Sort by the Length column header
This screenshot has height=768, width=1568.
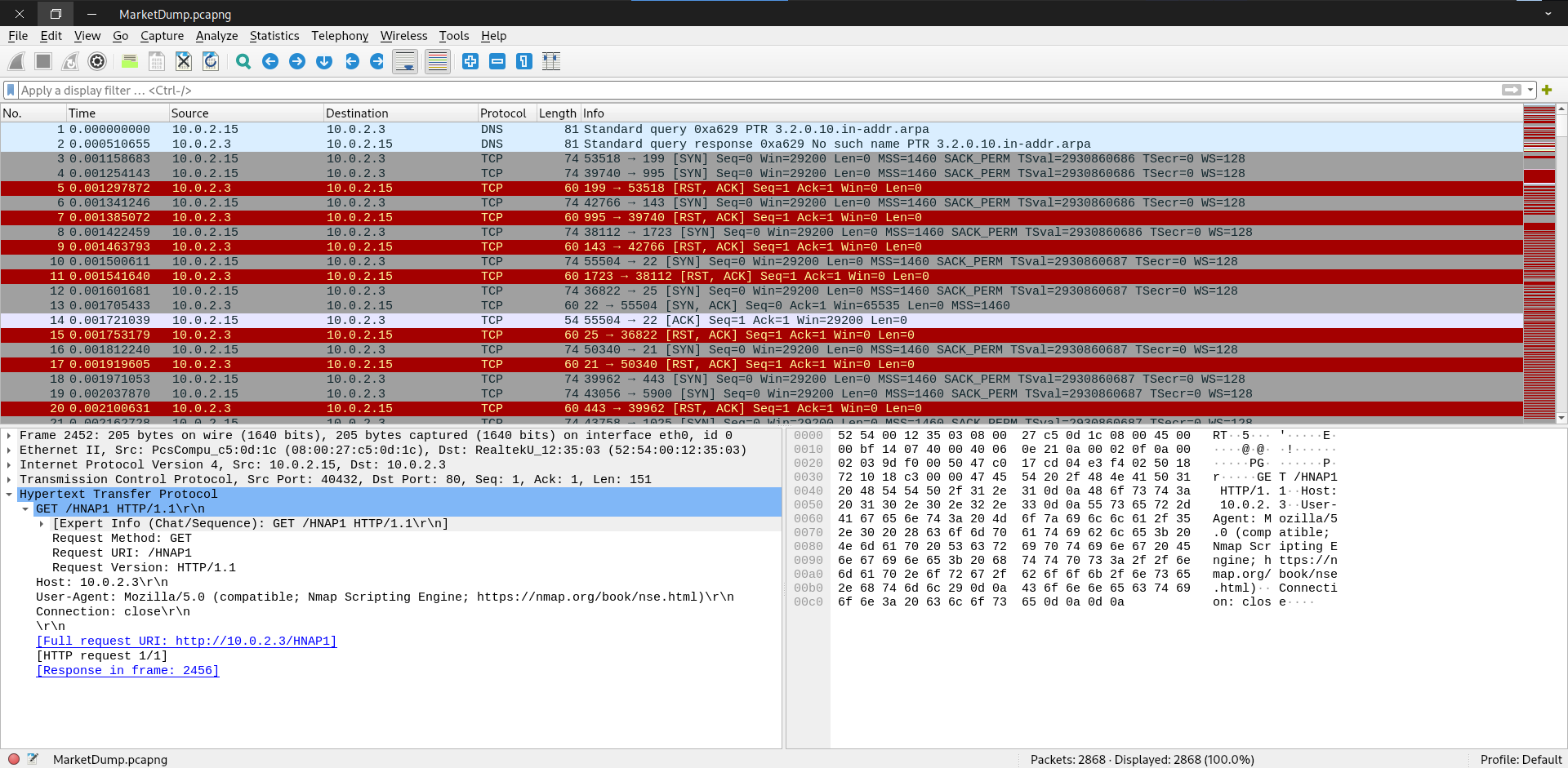tap(558, 113)
